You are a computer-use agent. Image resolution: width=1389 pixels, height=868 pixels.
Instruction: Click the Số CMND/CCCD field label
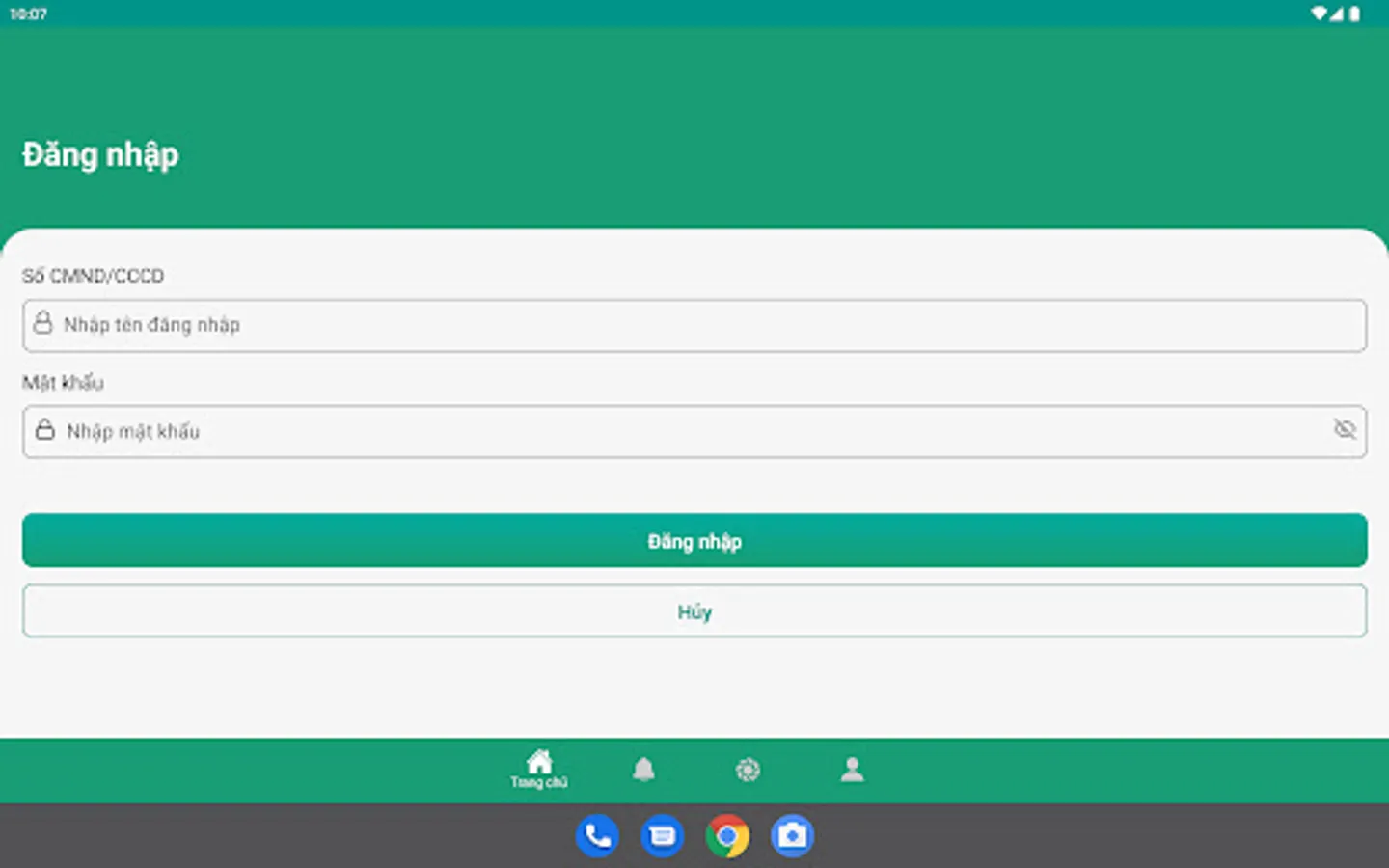(x=94, y=276)
